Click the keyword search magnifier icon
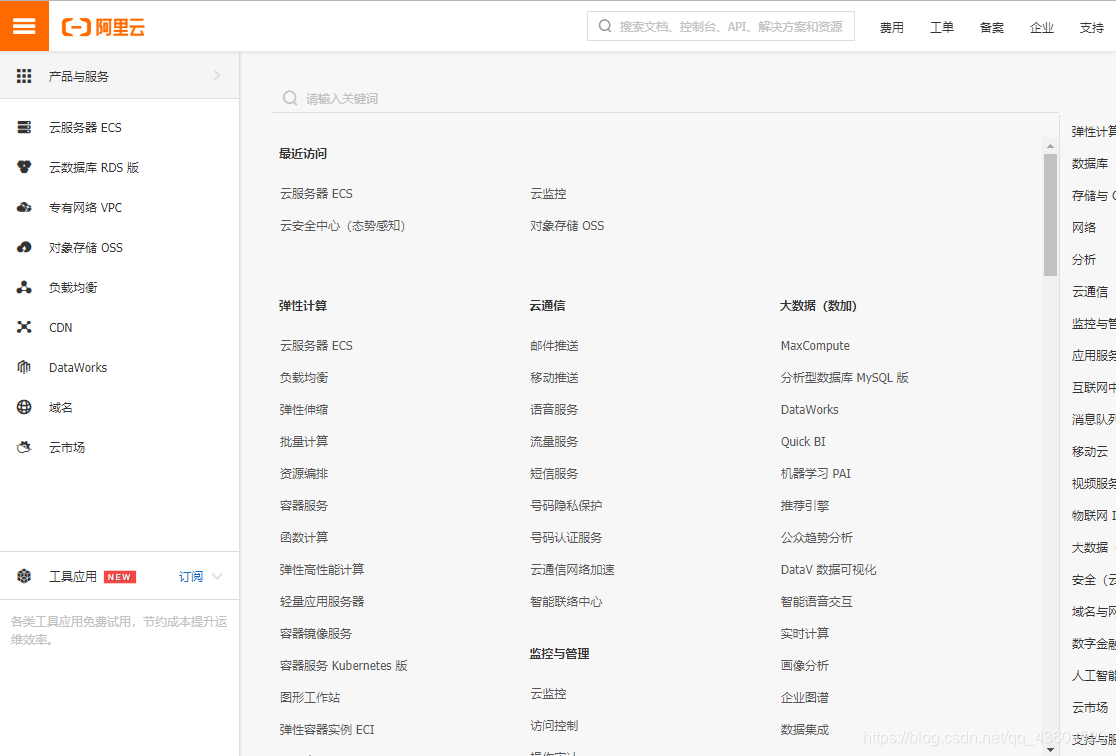1116x756 pixels. [x=290, y=98]
